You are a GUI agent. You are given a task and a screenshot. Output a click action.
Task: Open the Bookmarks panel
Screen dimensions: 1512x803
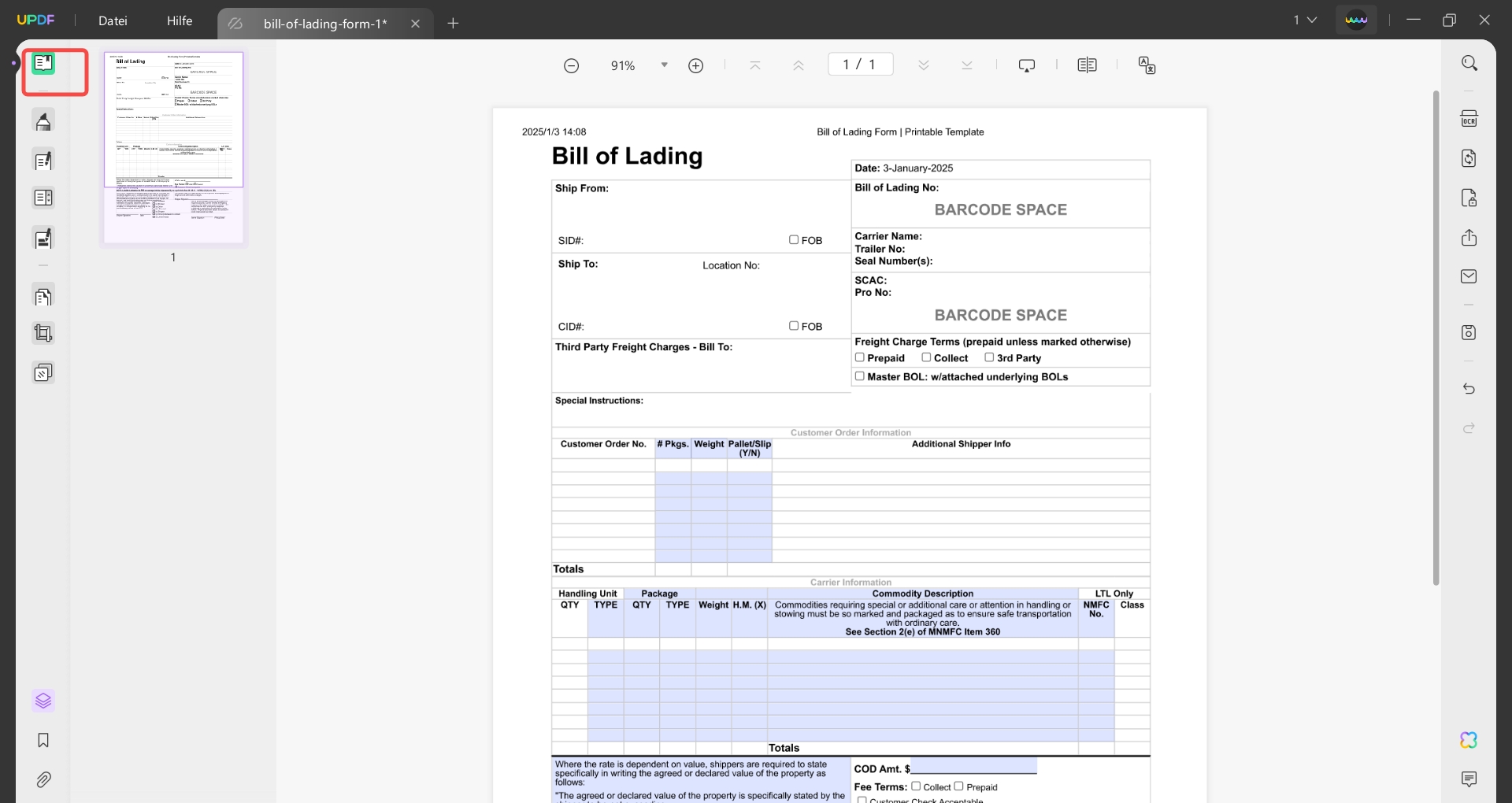pyautogui.click(x=43, y=740)
